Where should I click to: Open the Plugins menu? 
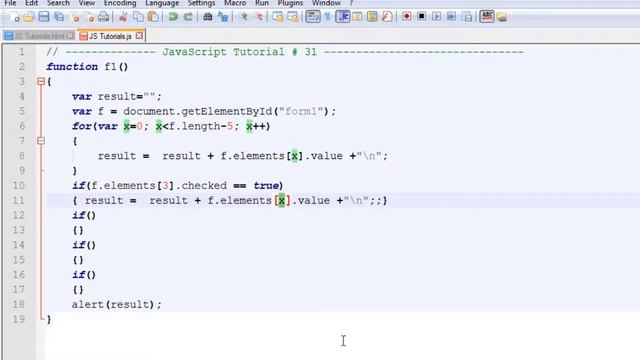click(290, 3)
